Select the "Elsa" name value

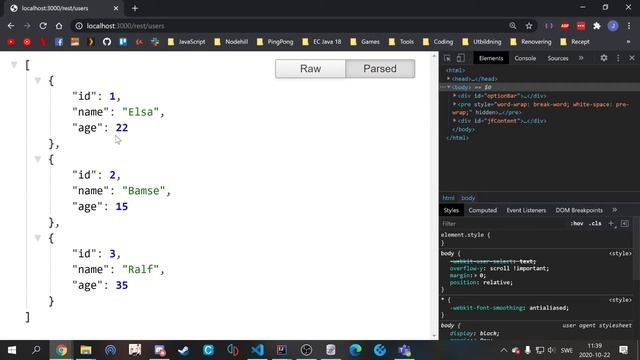[140, 112]
